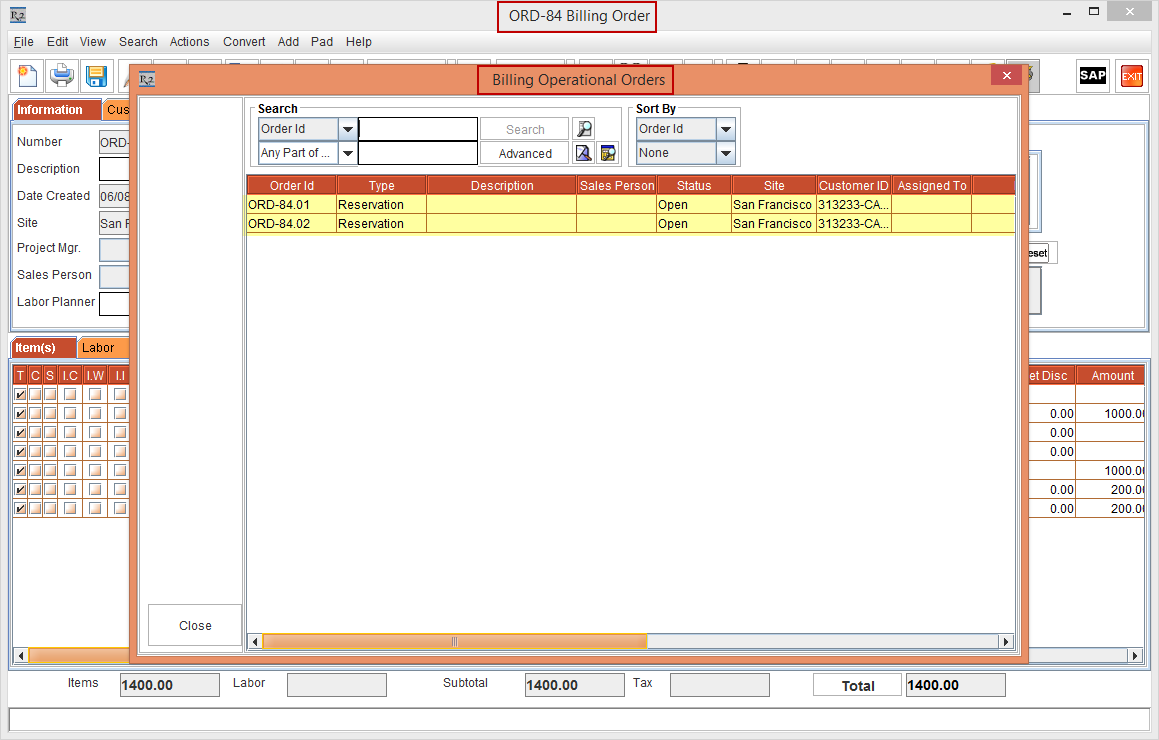Open the Order Id search field dropdown
1159x740 pixels.
pos(347,128)
